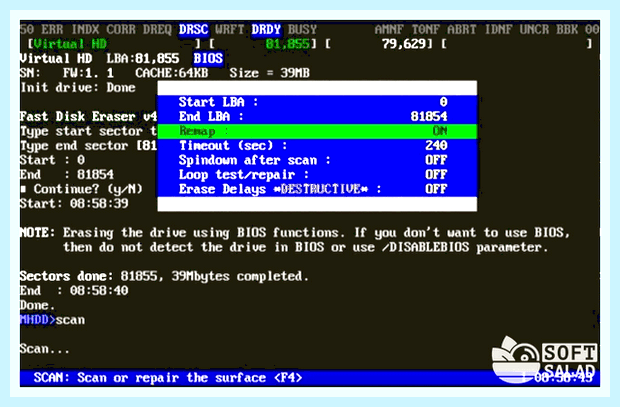Click the Fast Disk Eraser title line
This screenshot has width=620, height=407.
pyautogui.click(x=89, y=117)
